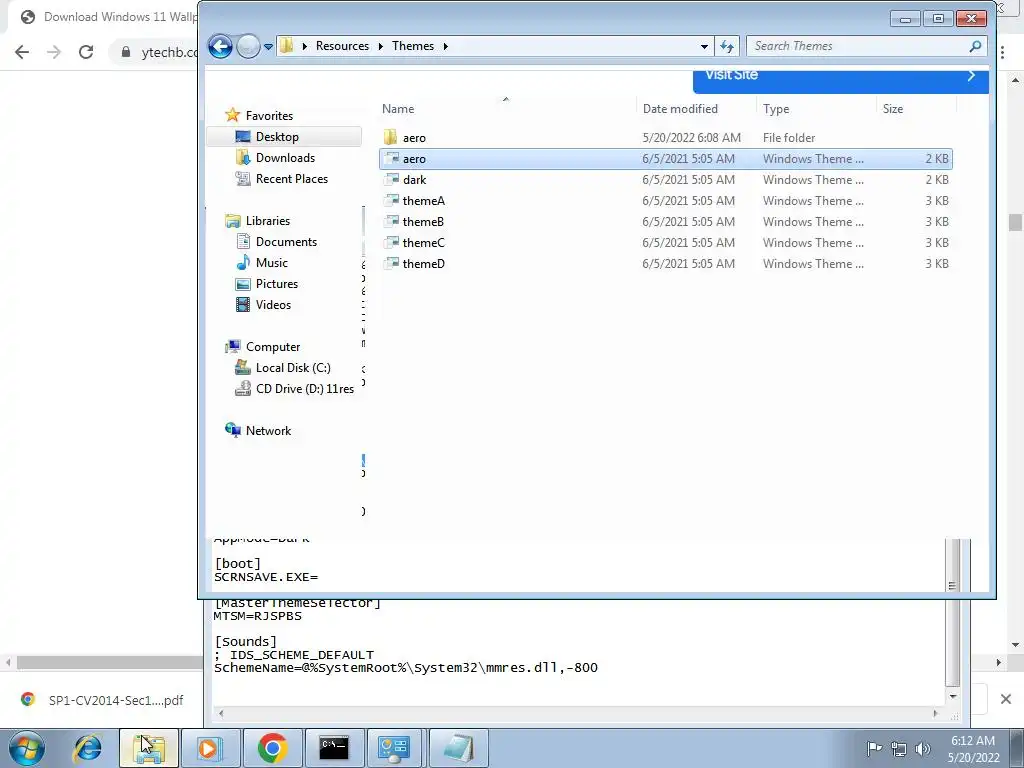Click the search magnifier icon
1024x768 pixels.
click(x=975, y=46)
